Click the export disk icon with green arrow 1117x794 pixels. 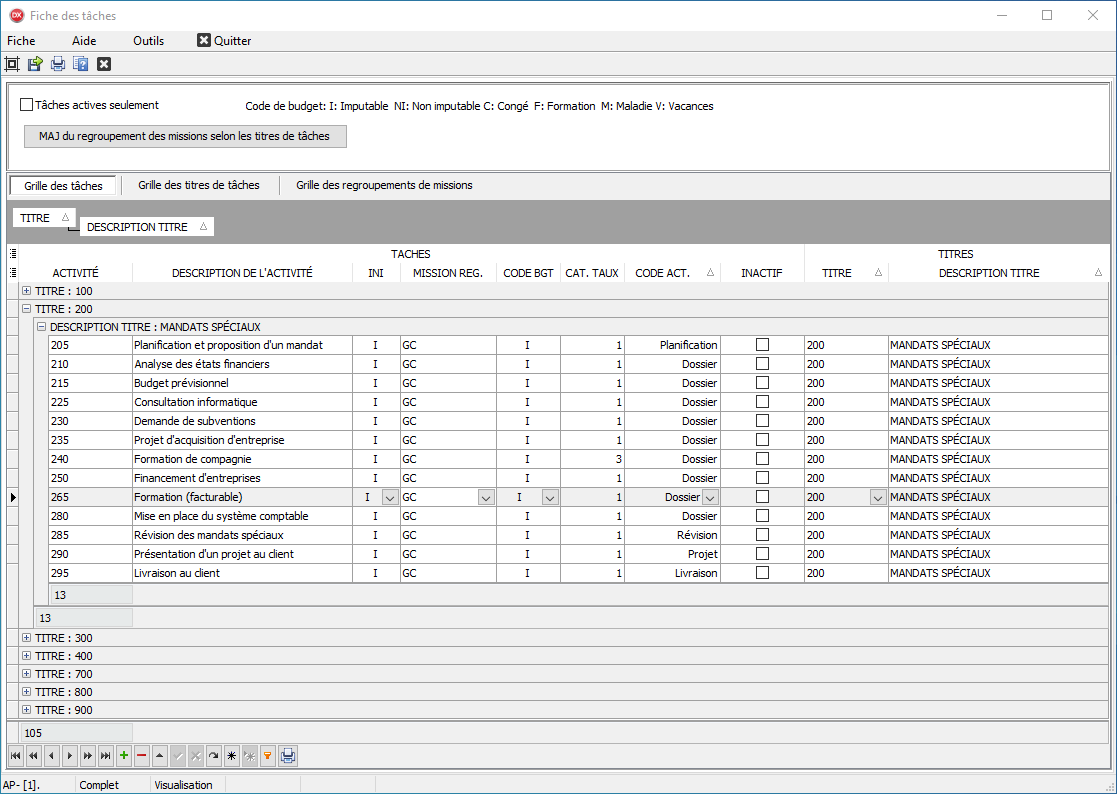[x=35, y=64]
